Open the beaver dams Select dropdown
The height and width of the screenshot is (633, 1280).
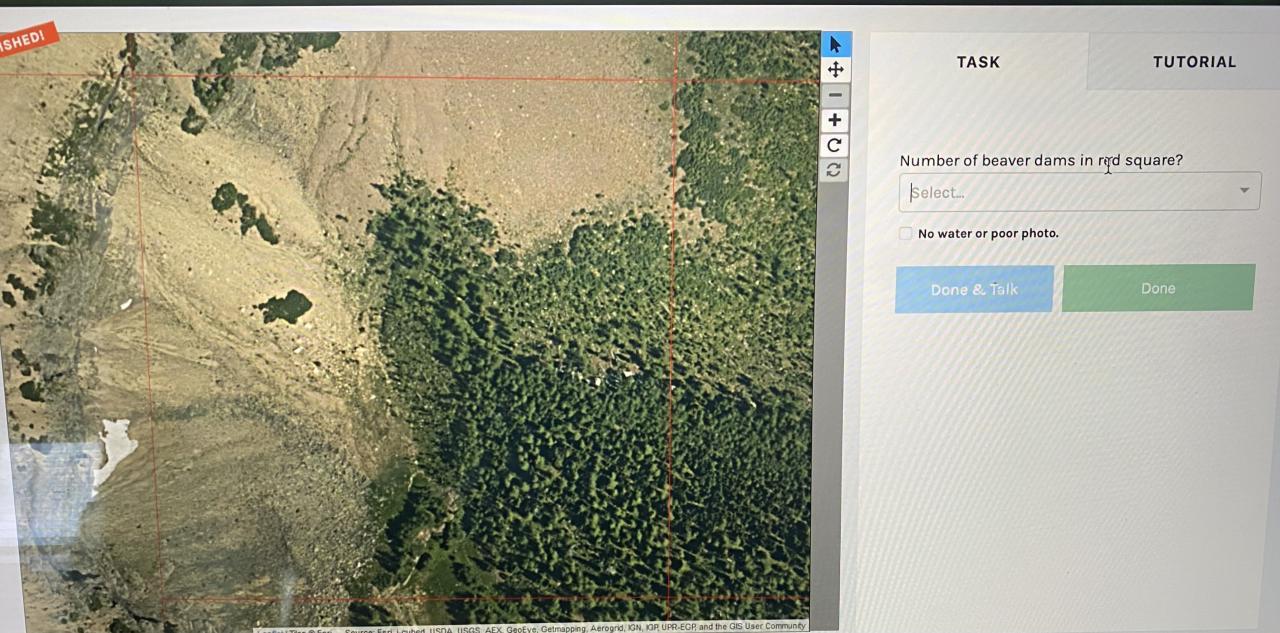[x=1079, y=191]
